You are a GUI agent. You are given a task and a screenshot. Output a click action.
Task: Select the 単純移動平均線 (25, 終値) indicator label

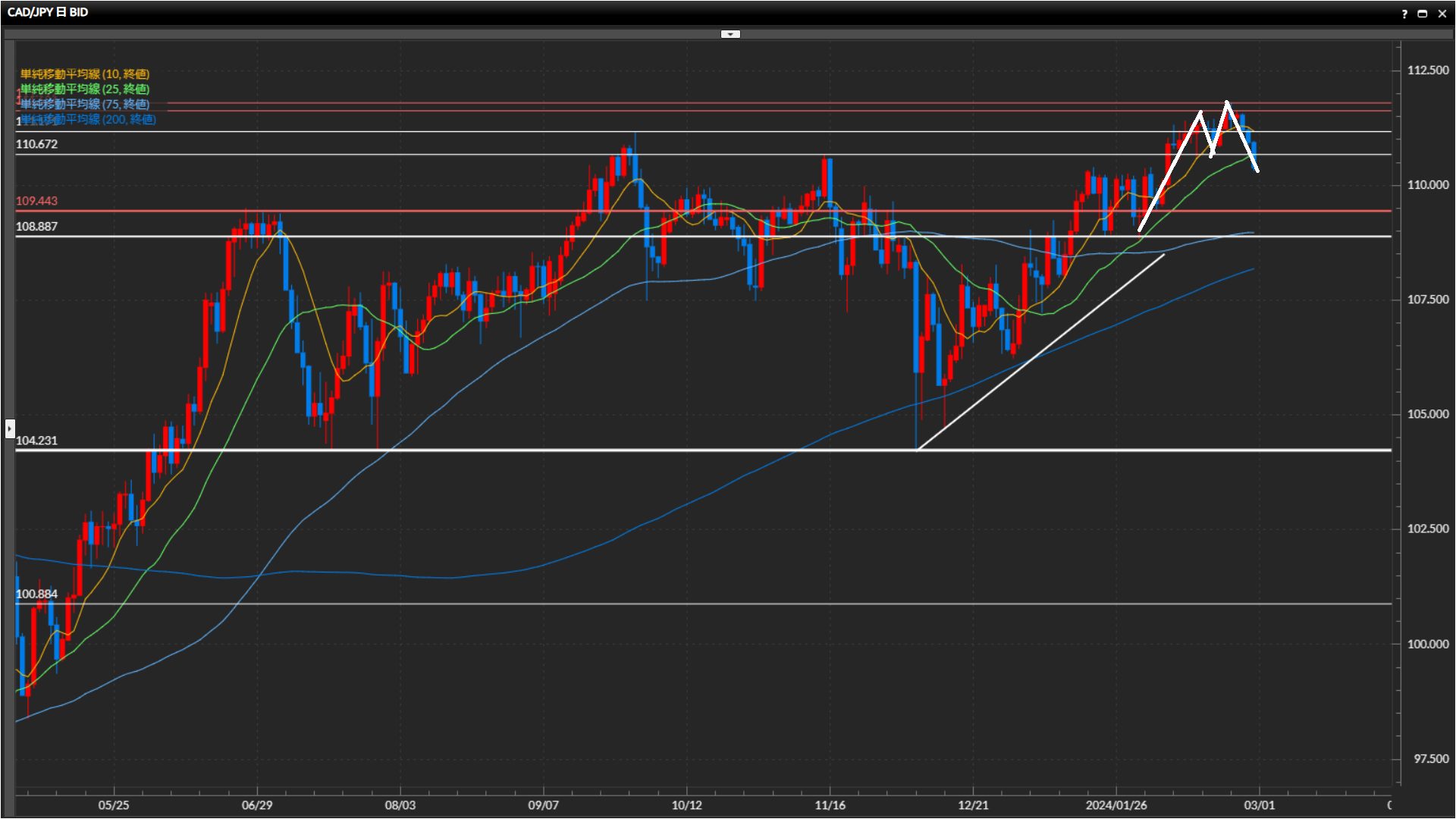coord(85,89)
